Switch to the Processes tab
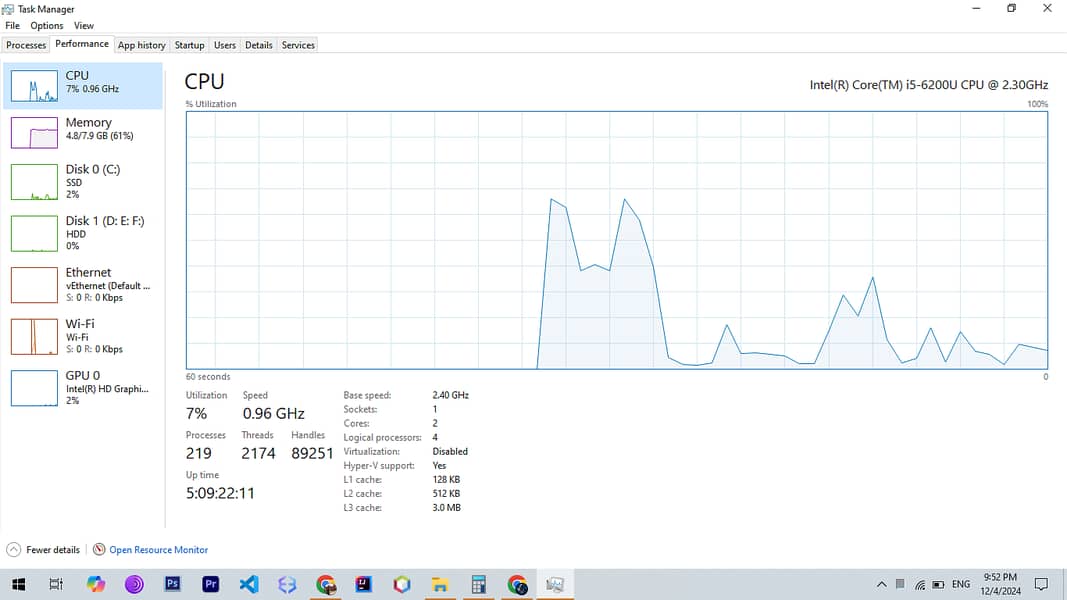This screenshot has width=1067, height=600. pos(26,45)
